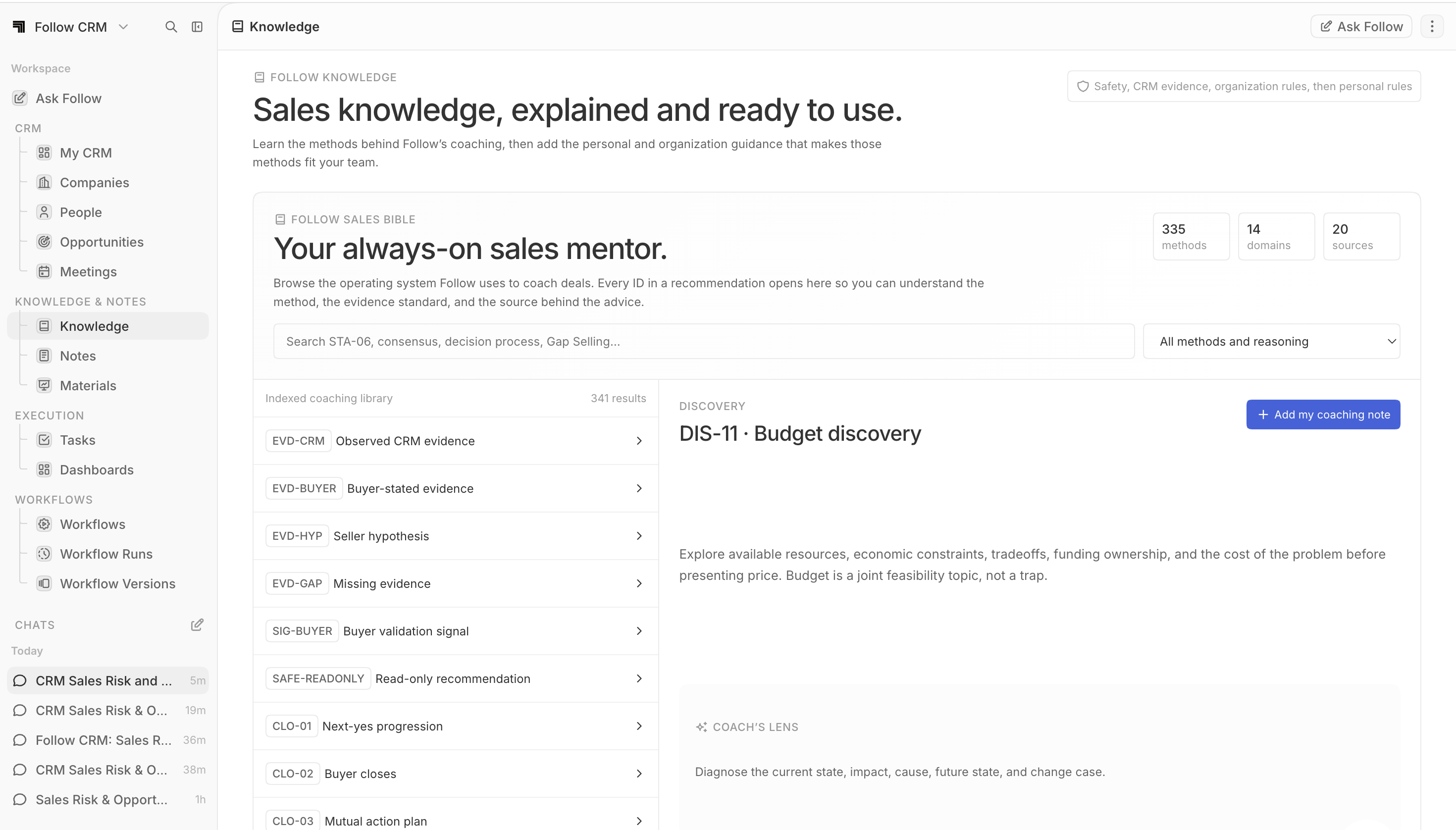Click the My CRM grid icon
Viewport: 1456px width, 830px height.
(44, 153)
